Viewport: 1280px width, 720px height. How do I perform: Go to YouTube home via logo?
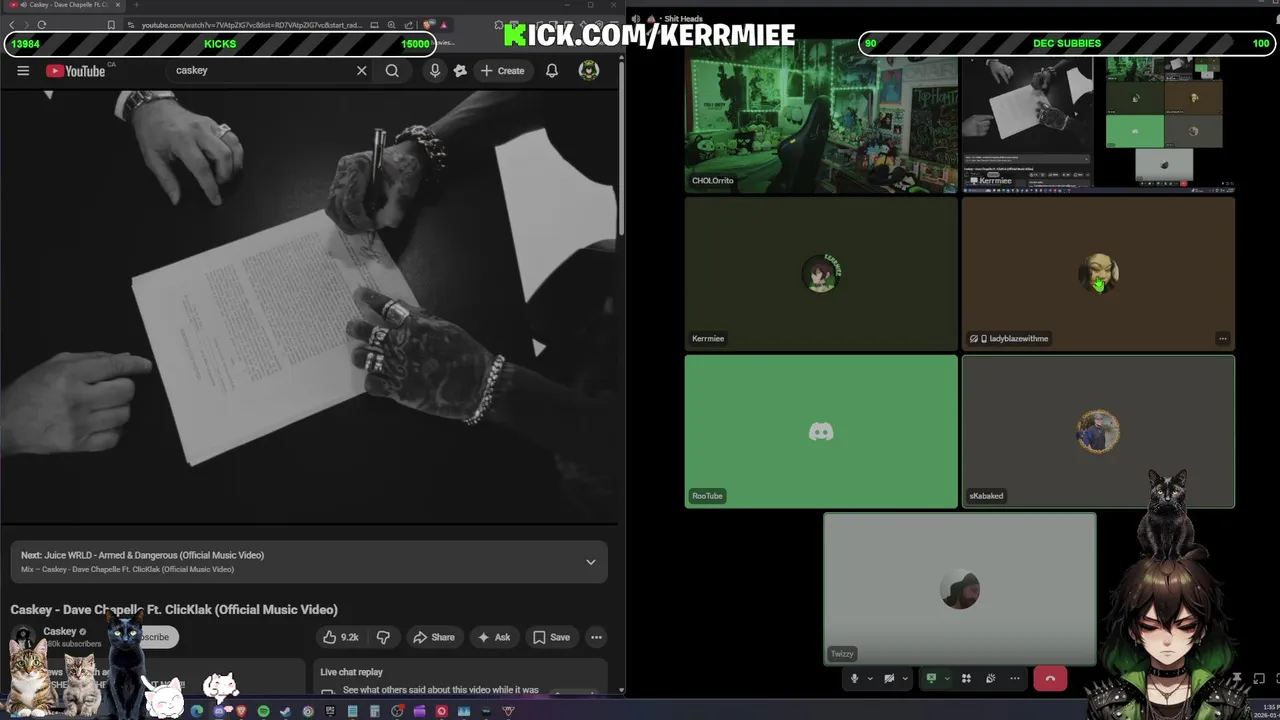pos(75,71)
